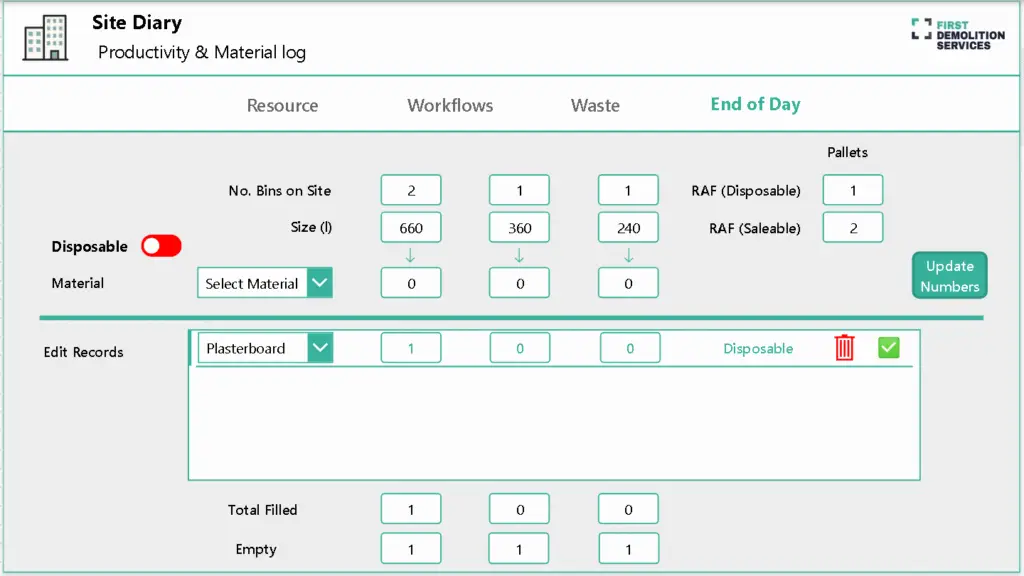Click the down arrow under 660 size
This screenshot has height=576, width=1024.
pyautogui.click(x=410, y=257)
